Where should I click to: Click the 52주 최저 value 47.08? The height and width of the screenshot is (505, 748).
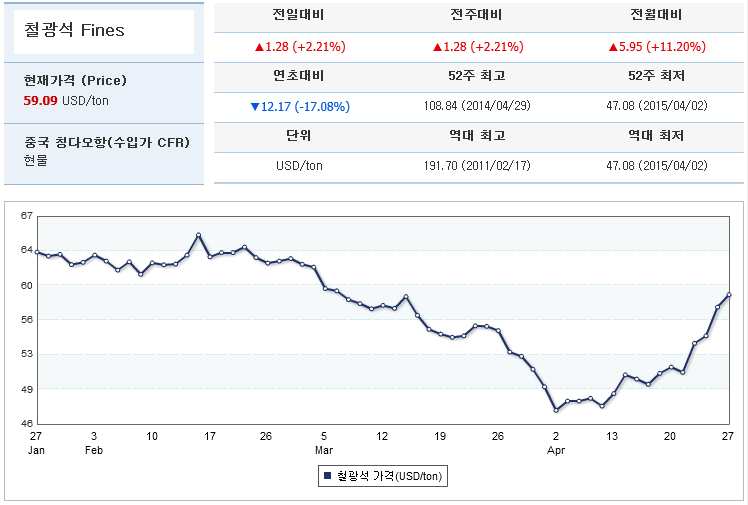pos(654,107)
